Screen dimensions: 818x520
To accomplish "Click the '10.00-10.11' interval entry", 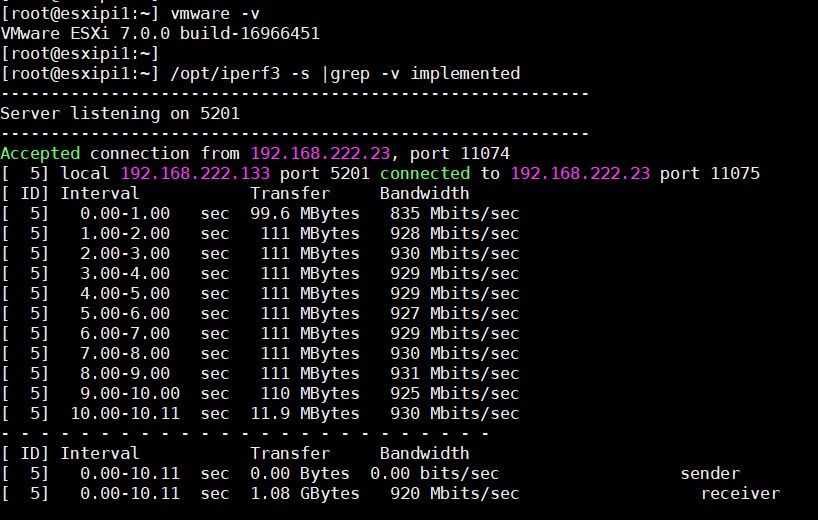I will (x=125, y=414).
